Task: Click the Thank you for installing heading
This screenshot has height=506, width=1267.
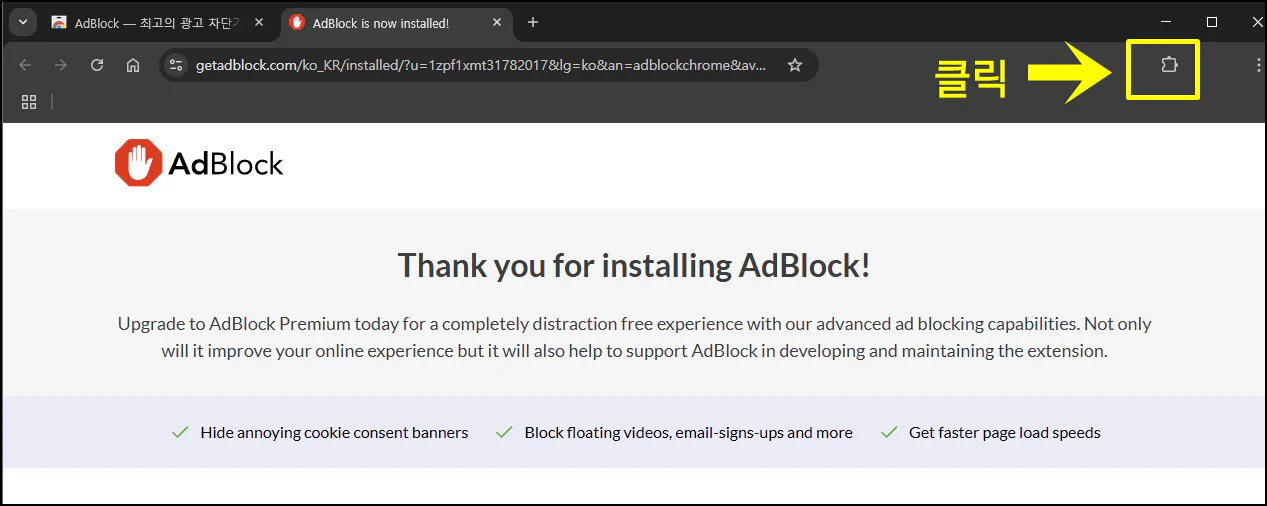Action: (634, 265)
